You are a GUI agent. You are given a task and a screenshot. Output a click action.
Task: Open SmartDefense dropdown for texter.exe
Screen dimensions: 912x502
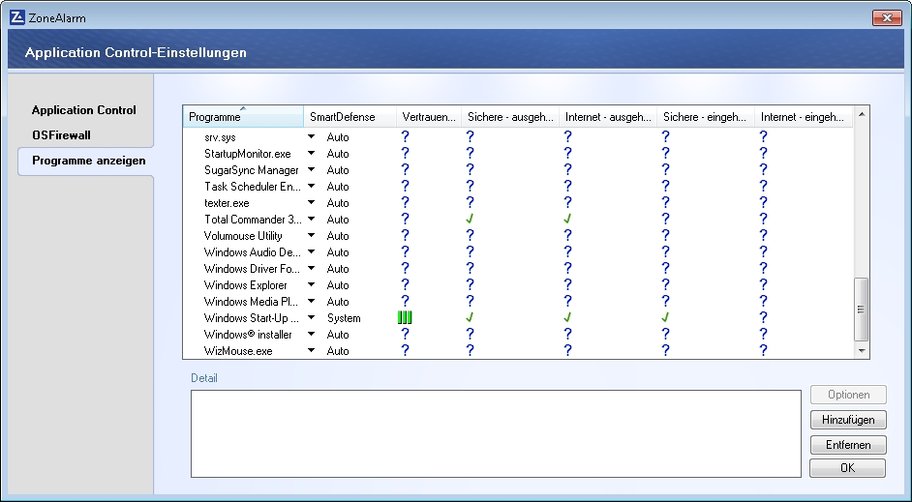pos(311,202)
